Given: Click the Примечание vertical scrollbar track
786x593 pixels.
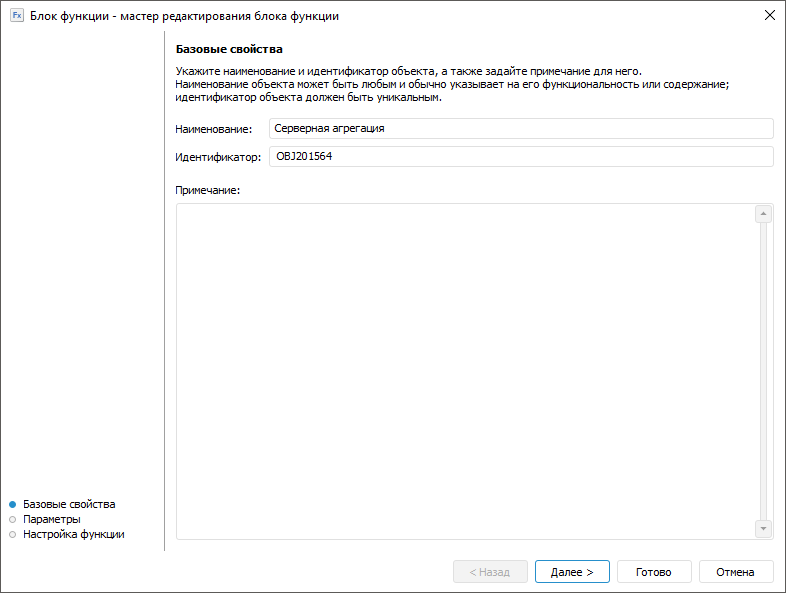Looking at the screenshot, I should point(763,371).
